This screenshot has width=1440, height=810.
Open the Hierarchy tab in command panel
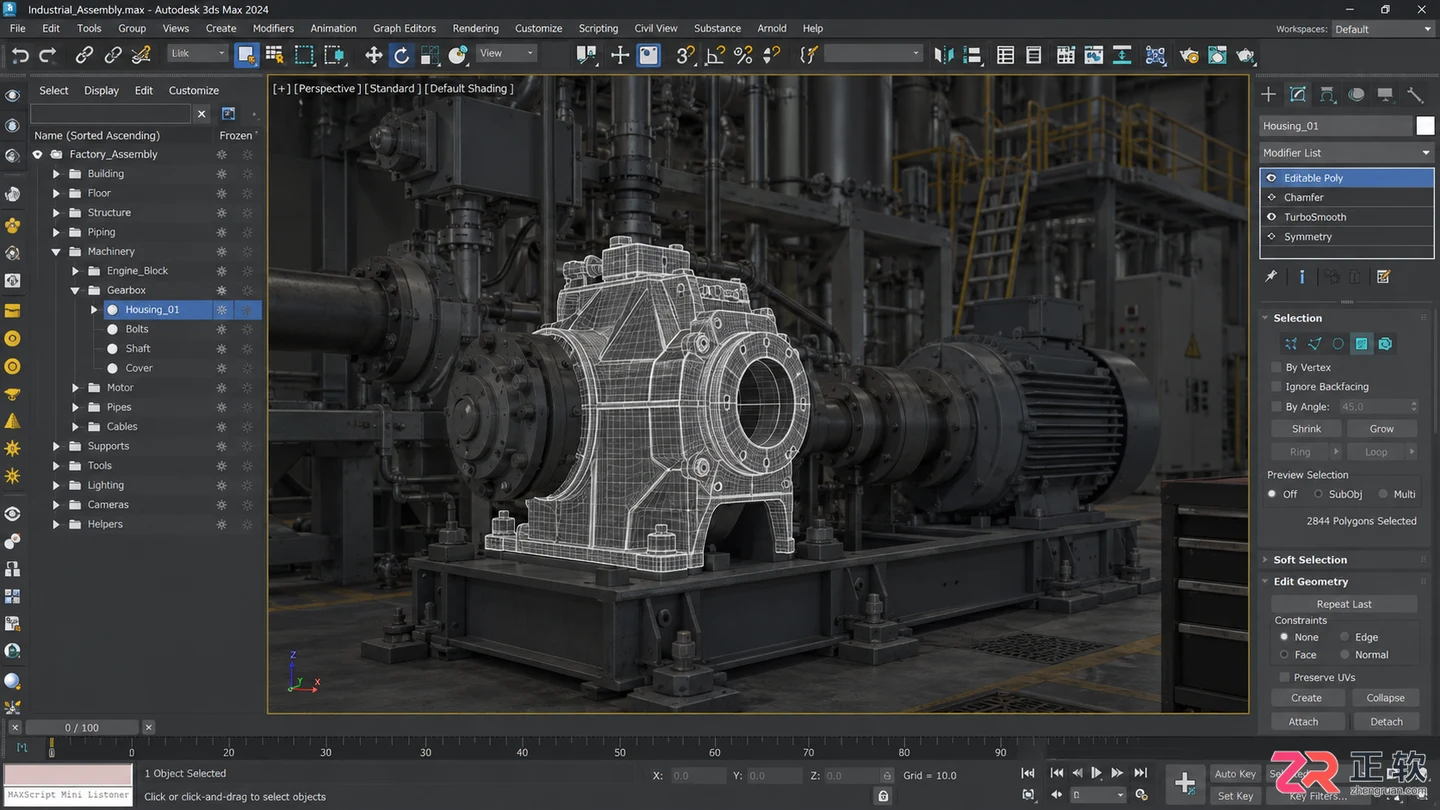(1327, 95)
